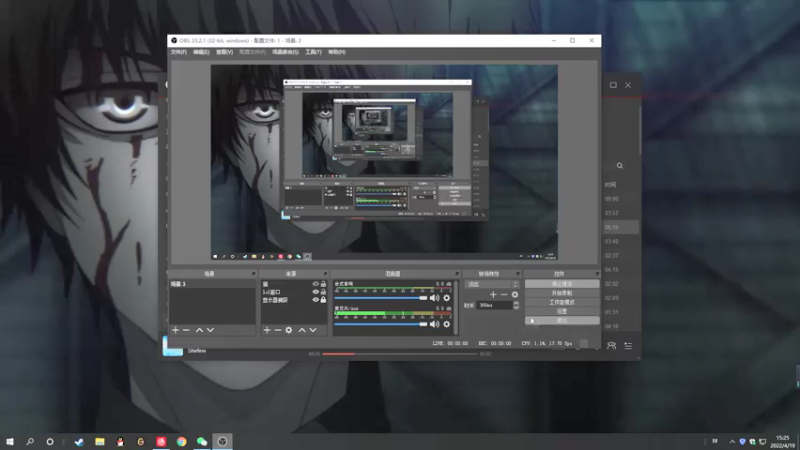This screenshot has height=450, width=800.
Task: Toggle the lock of the middle source row
Action: click(323, 292)
